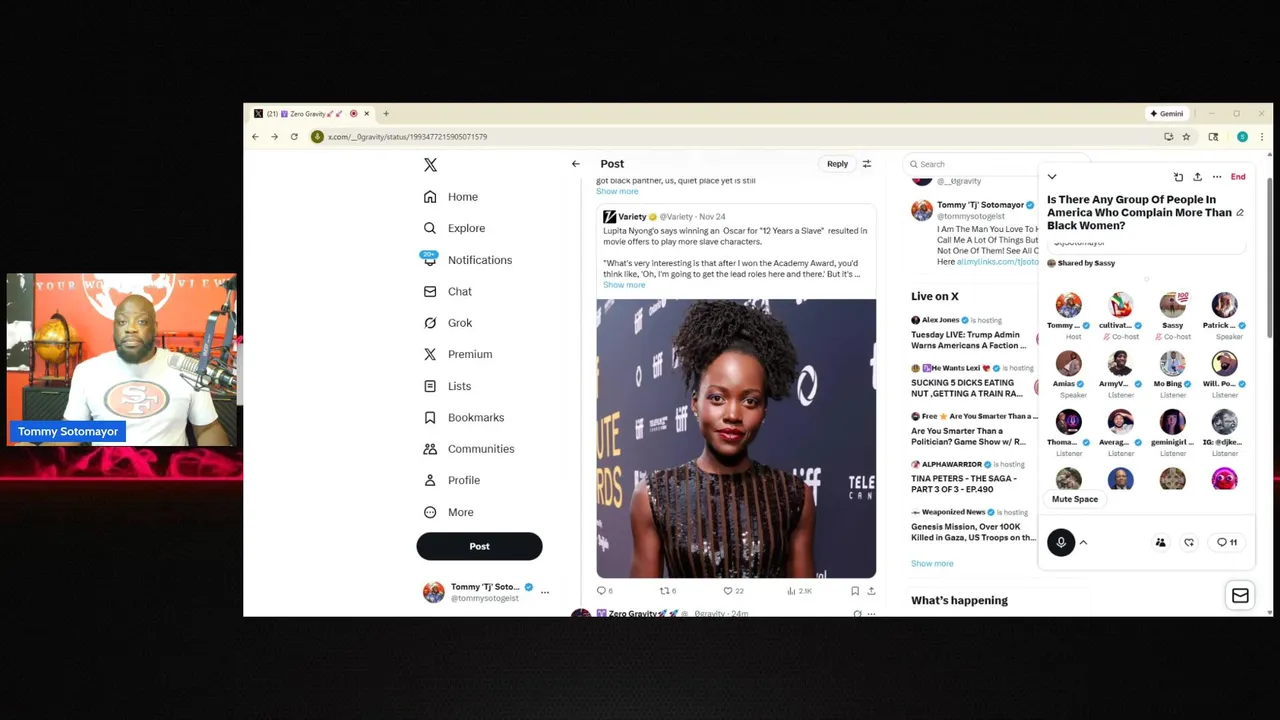Screen dimensions: 1280x720
Task: Select co-host cultivat... avatar in Space
Action: tap(1120, 305)
